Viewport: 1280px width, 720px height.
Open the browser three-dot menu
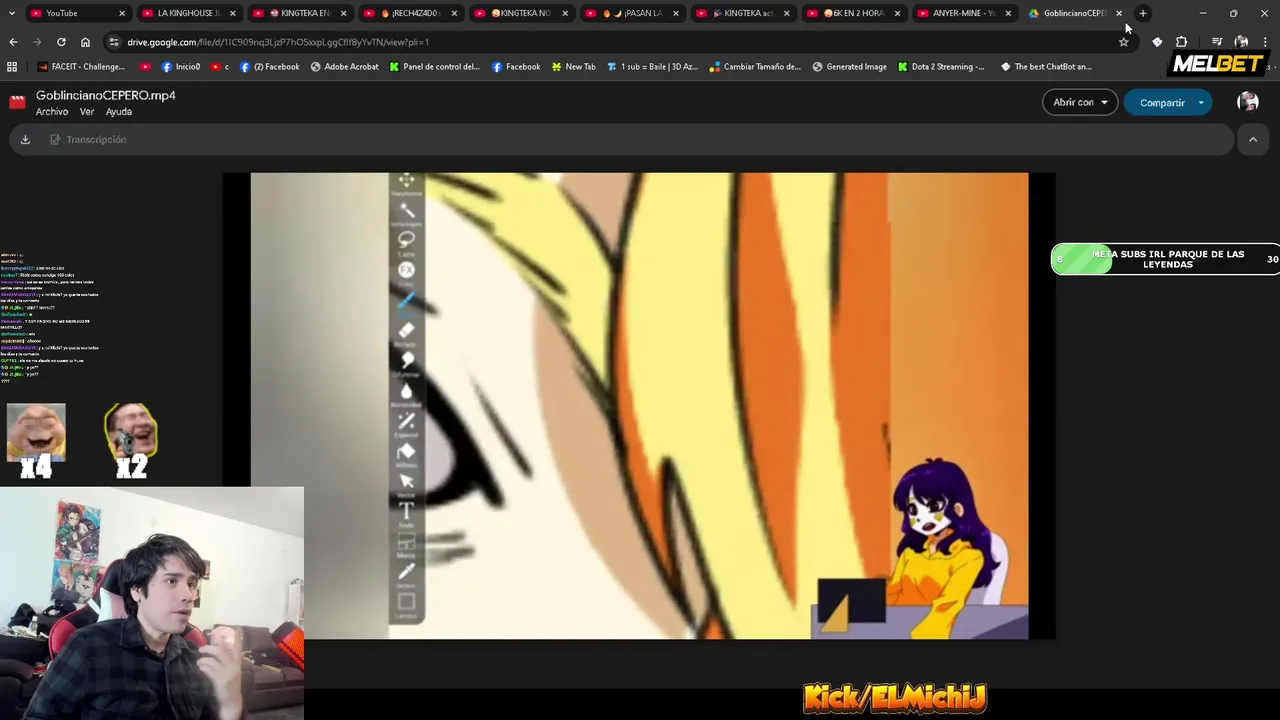(1265, 42)
